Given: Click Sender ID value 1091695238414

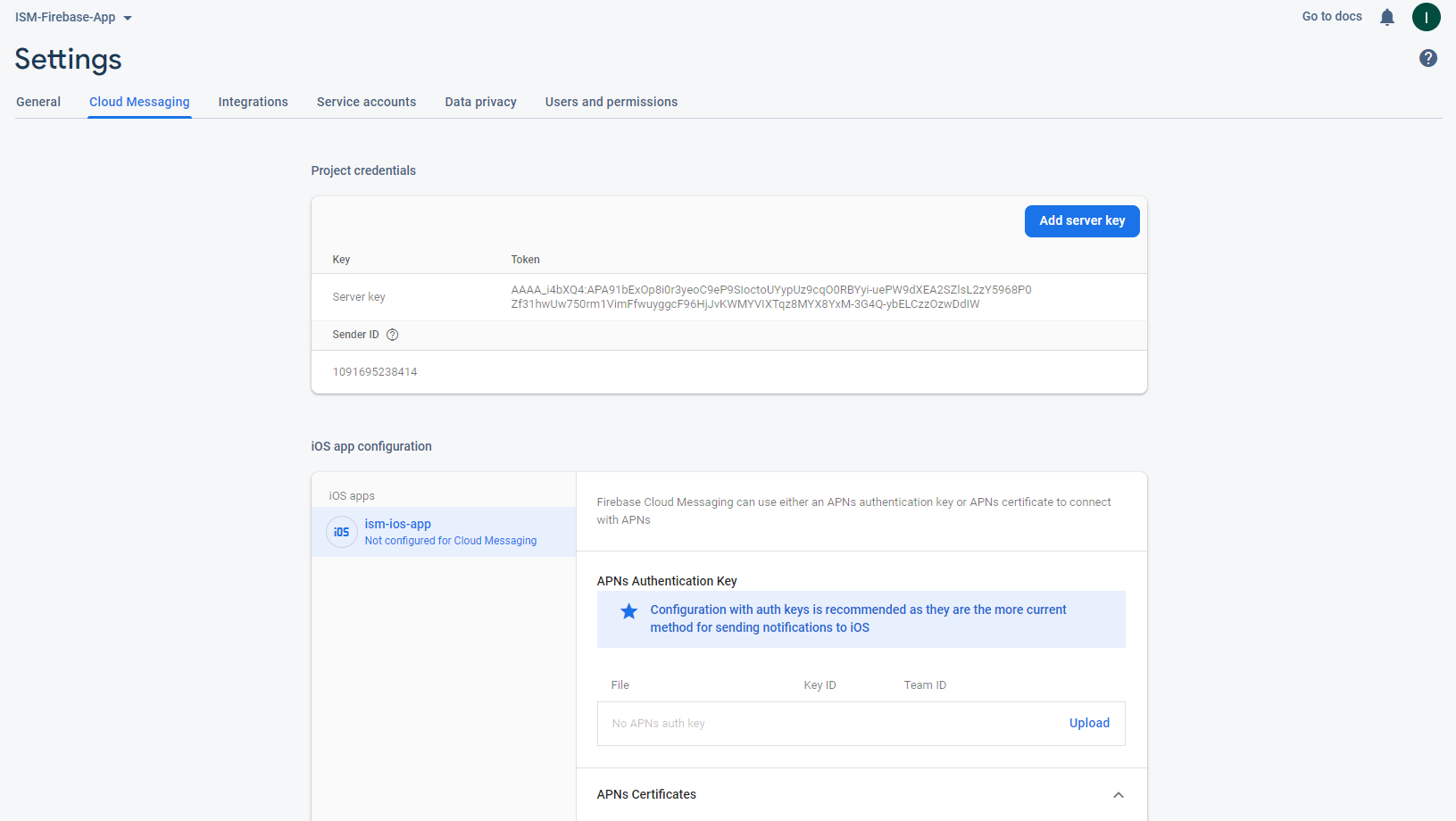Looking at the screenshot, I should (x=375, y=372).
